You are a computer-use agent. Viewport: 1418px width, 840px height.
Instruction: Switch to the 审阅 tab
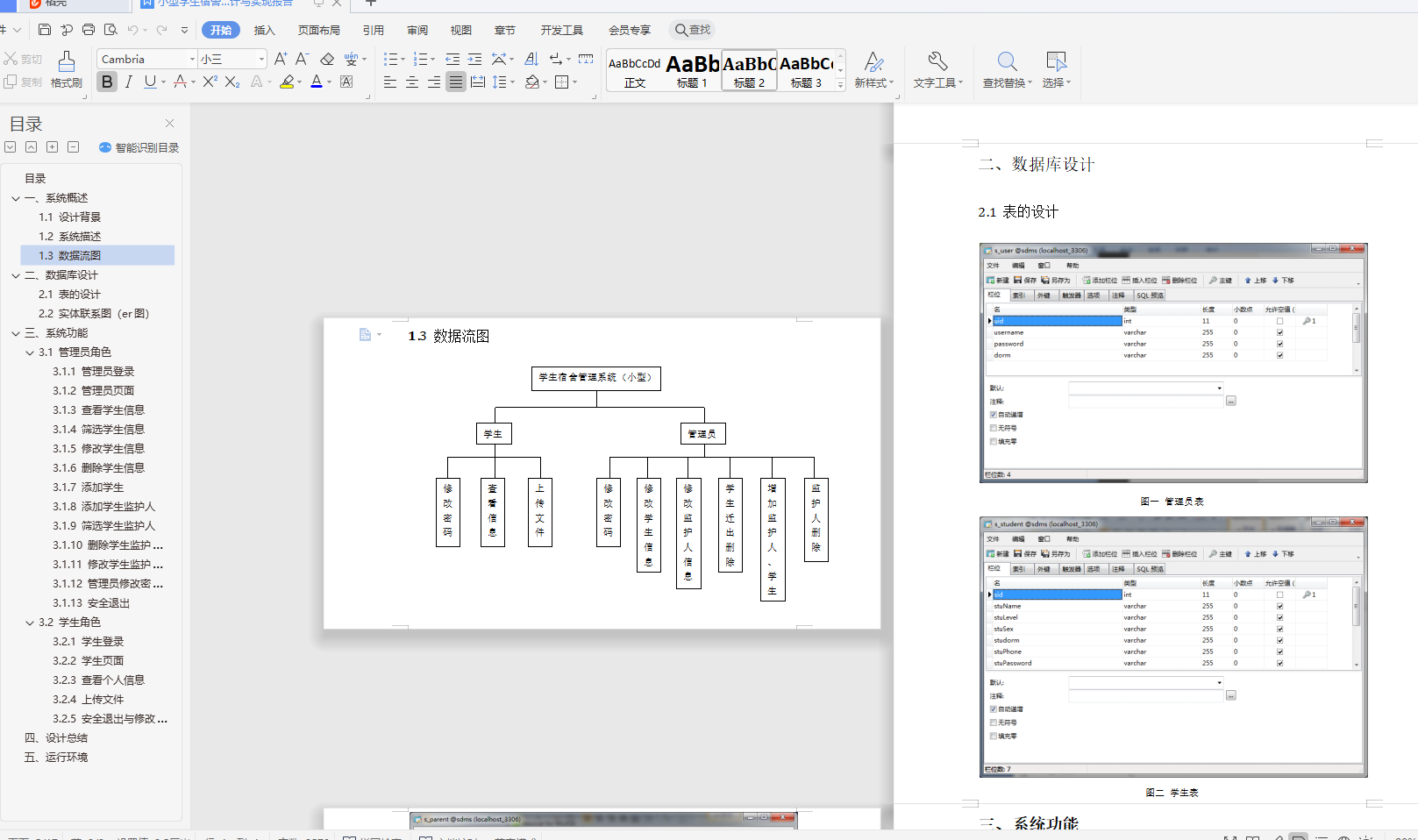(x=417, y=30)
